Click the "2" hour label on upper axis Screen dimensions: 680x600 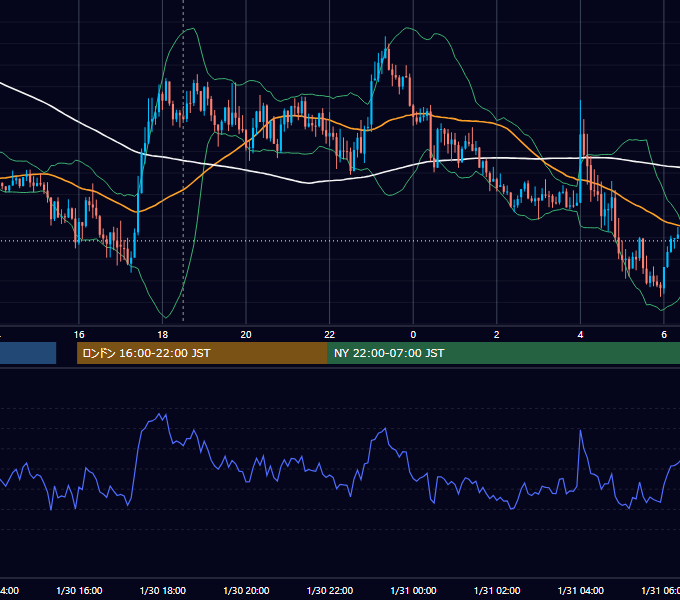coord(497,334)
